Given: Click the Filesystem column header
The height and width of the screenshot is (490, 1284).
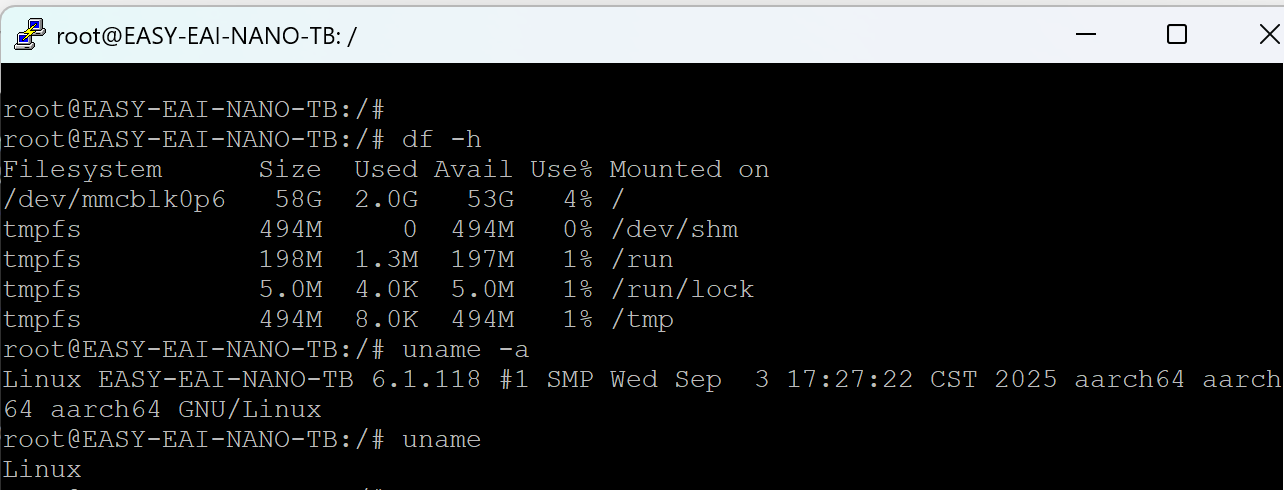Looking at the screenshot, I should click(83, 170).
